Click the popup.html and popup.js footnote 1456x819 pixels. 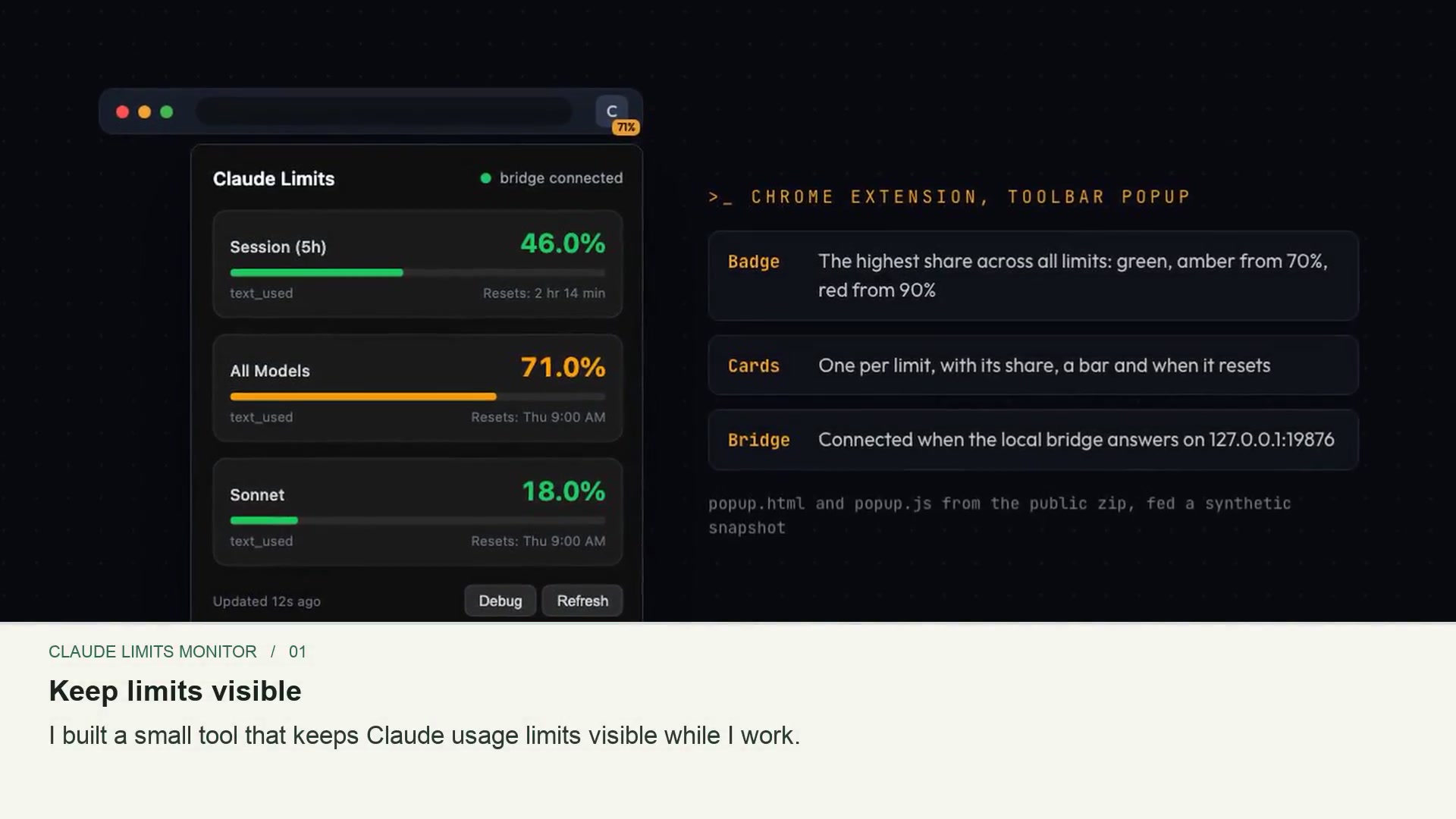(x=999, y=516)
